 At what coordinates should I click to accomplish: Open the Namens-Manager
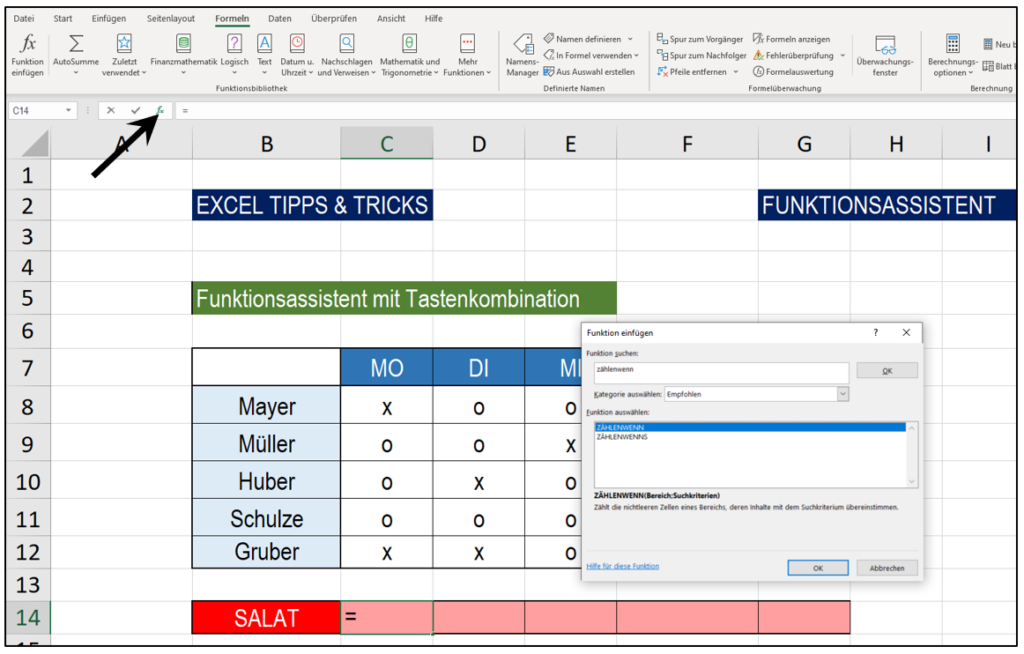click(x=522, y=55)
